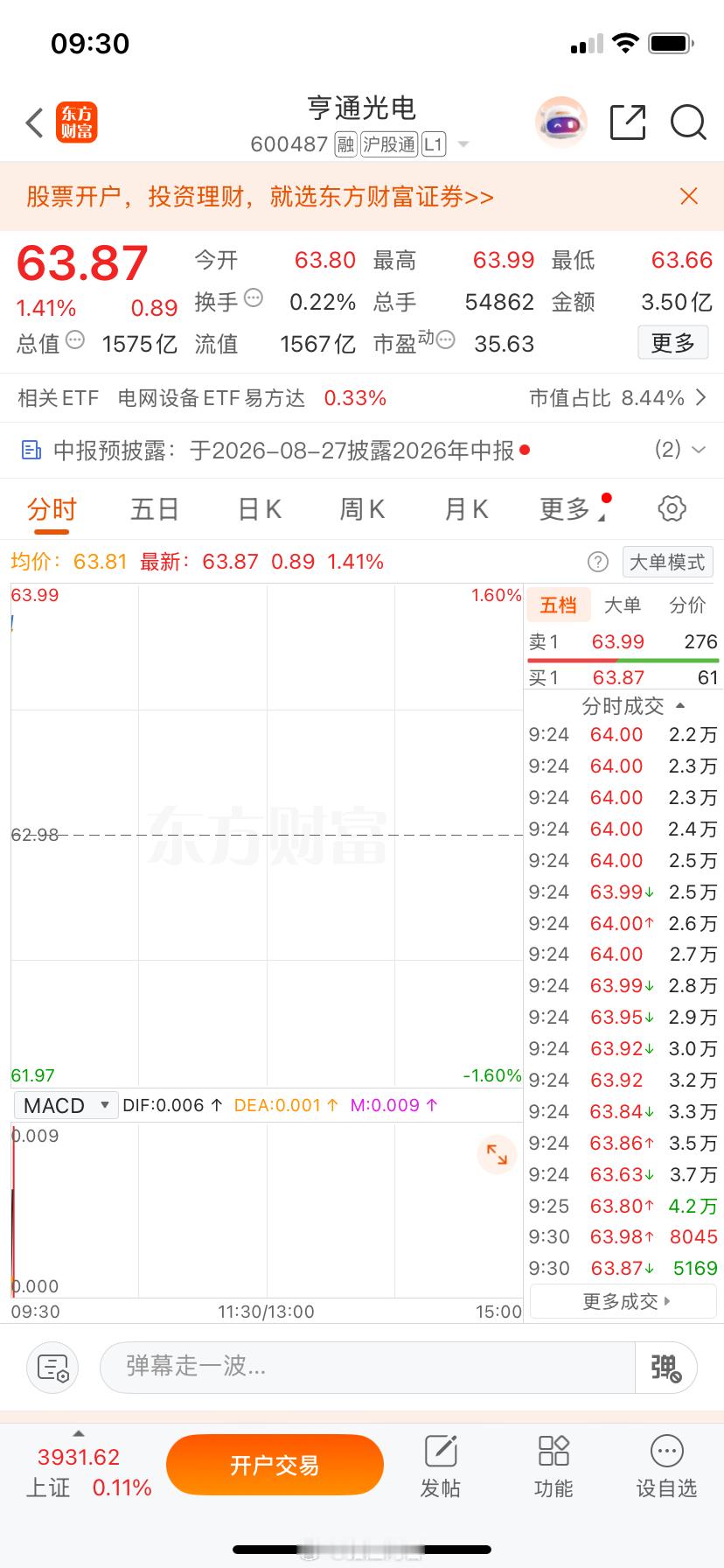Screen dimensions: 724x1568
Task: Toggle the 弹 danmaku switch
Action: click(665, 1367)
